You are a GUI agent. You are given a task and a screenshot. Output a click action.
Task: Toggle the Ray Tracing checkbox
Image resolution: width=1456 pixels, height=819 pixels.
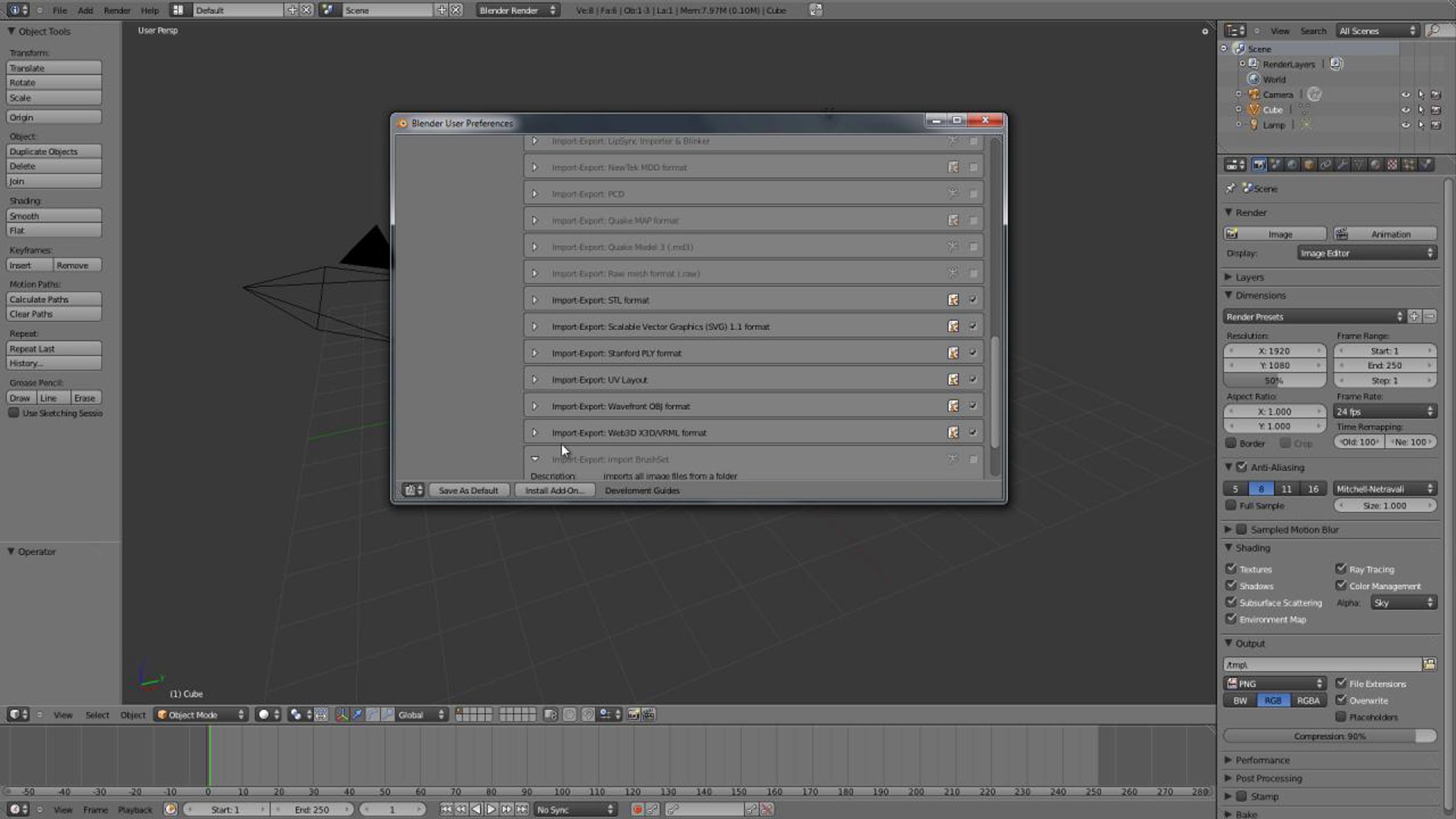pyautogui.click(x=1341, y=569)
